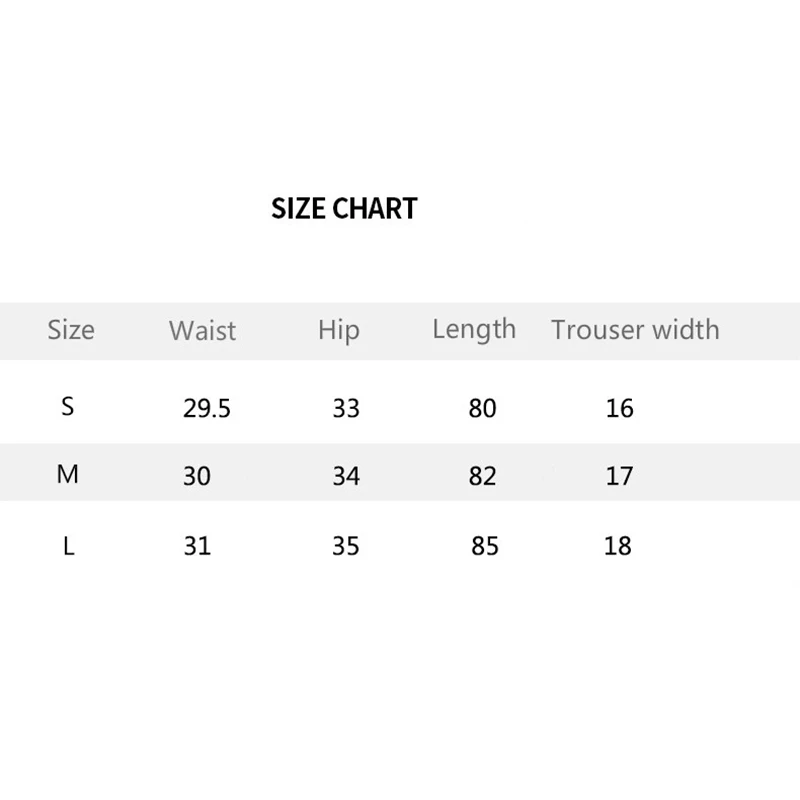Select trouser width value 18

[619, 546]
